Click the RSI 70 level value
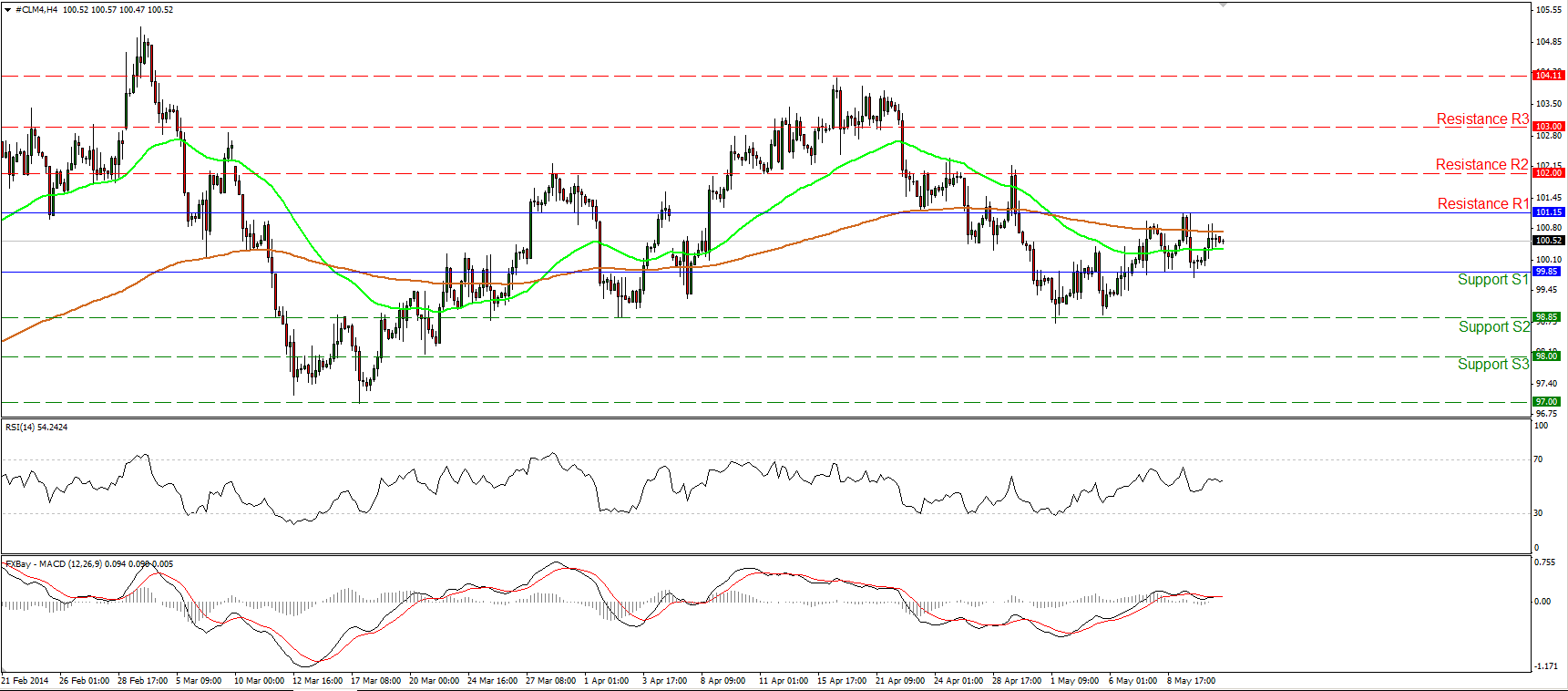The image size is (1568, 691). coord(1539,459)
